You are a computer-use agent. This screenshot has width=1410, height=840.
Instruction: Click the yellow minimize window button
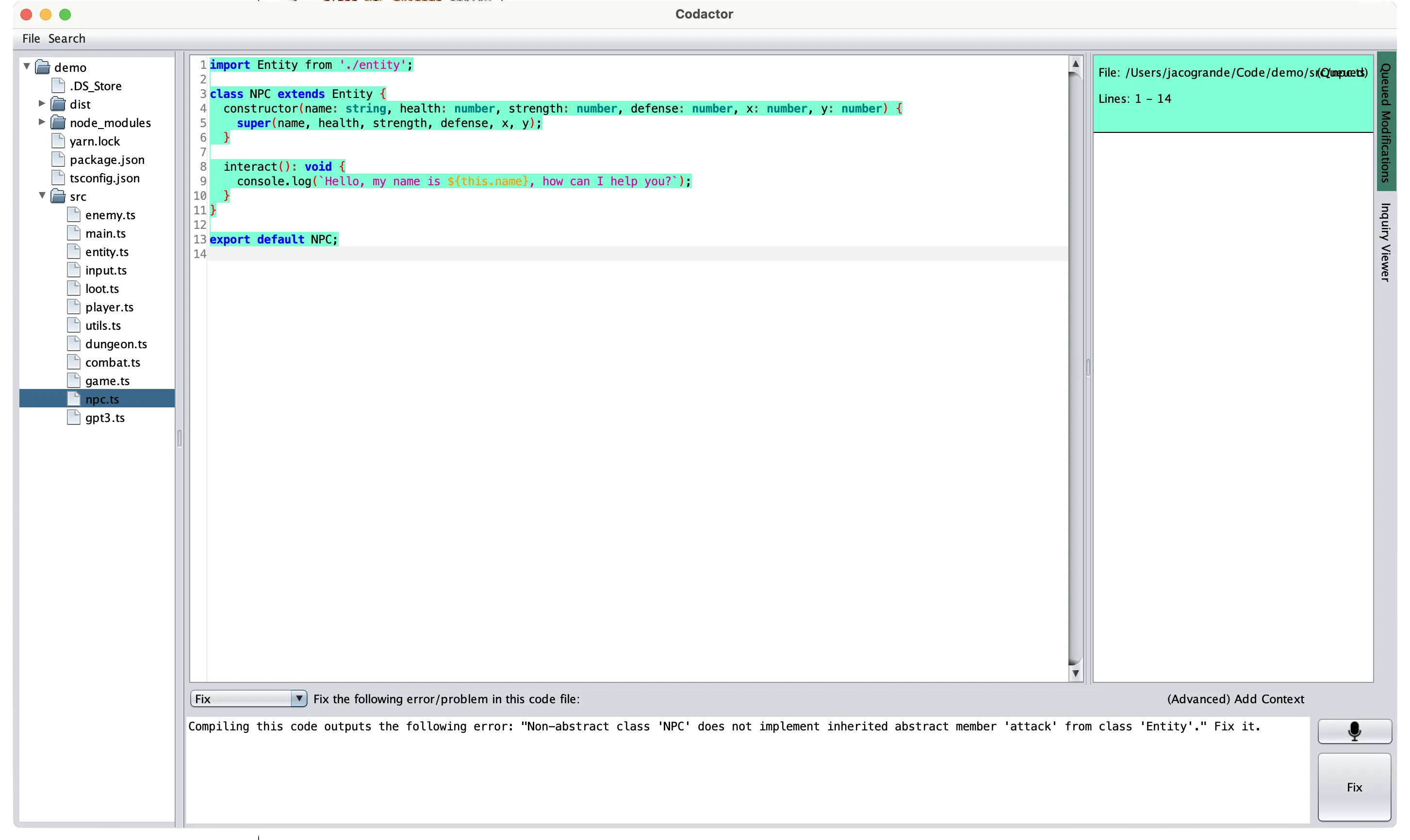tap(46, 14)
